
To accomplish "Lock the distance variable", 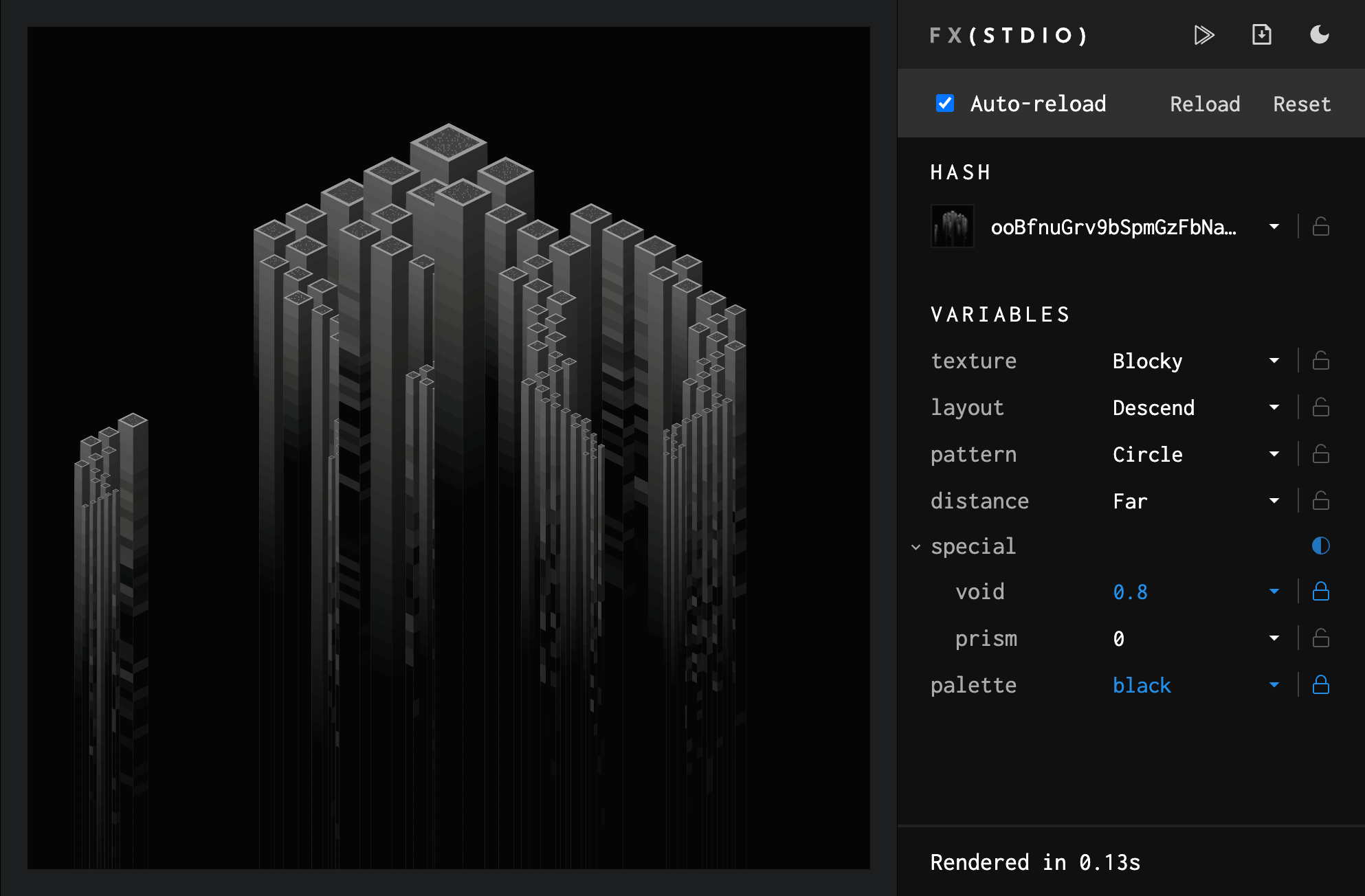I will 1320,500.
